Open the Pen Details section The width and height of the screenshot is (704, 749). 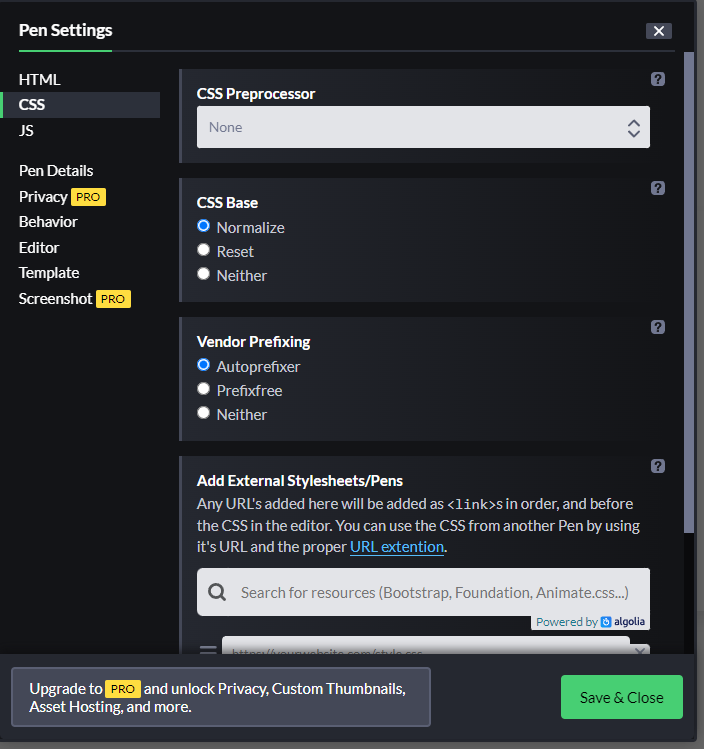click(x=56, y=171)
